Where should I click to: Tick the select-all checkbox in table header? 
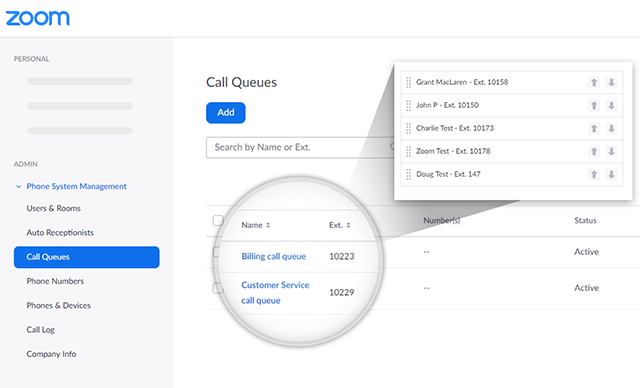pyautogui.click(x=218, y=220)
